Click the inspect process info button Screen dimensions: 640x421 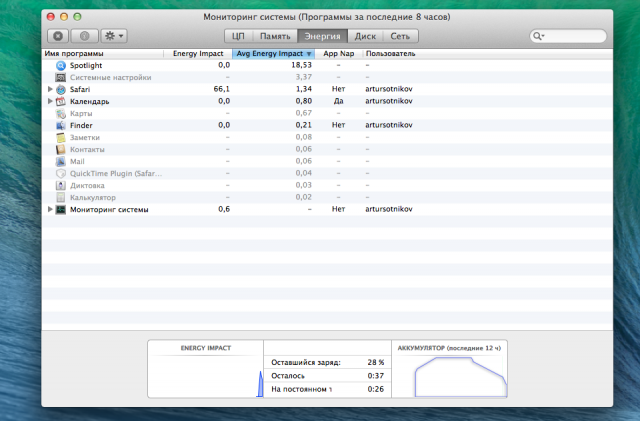[x=85, y=36]
